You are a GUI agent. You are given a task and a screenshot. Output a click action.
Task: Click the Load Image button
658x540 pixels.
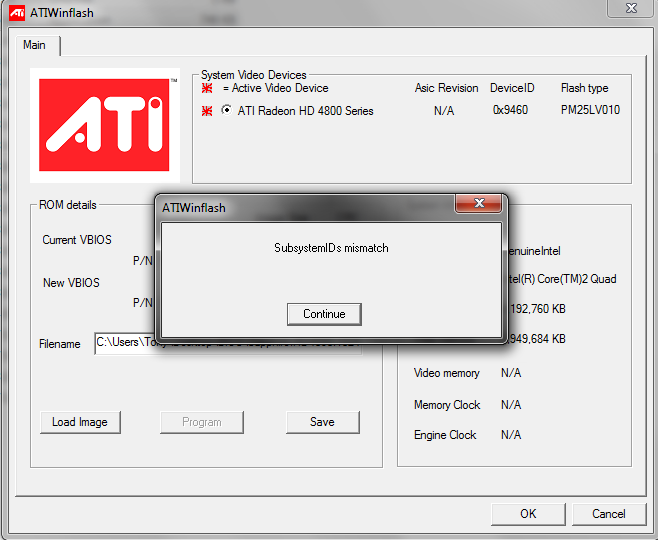click(80, 422)
